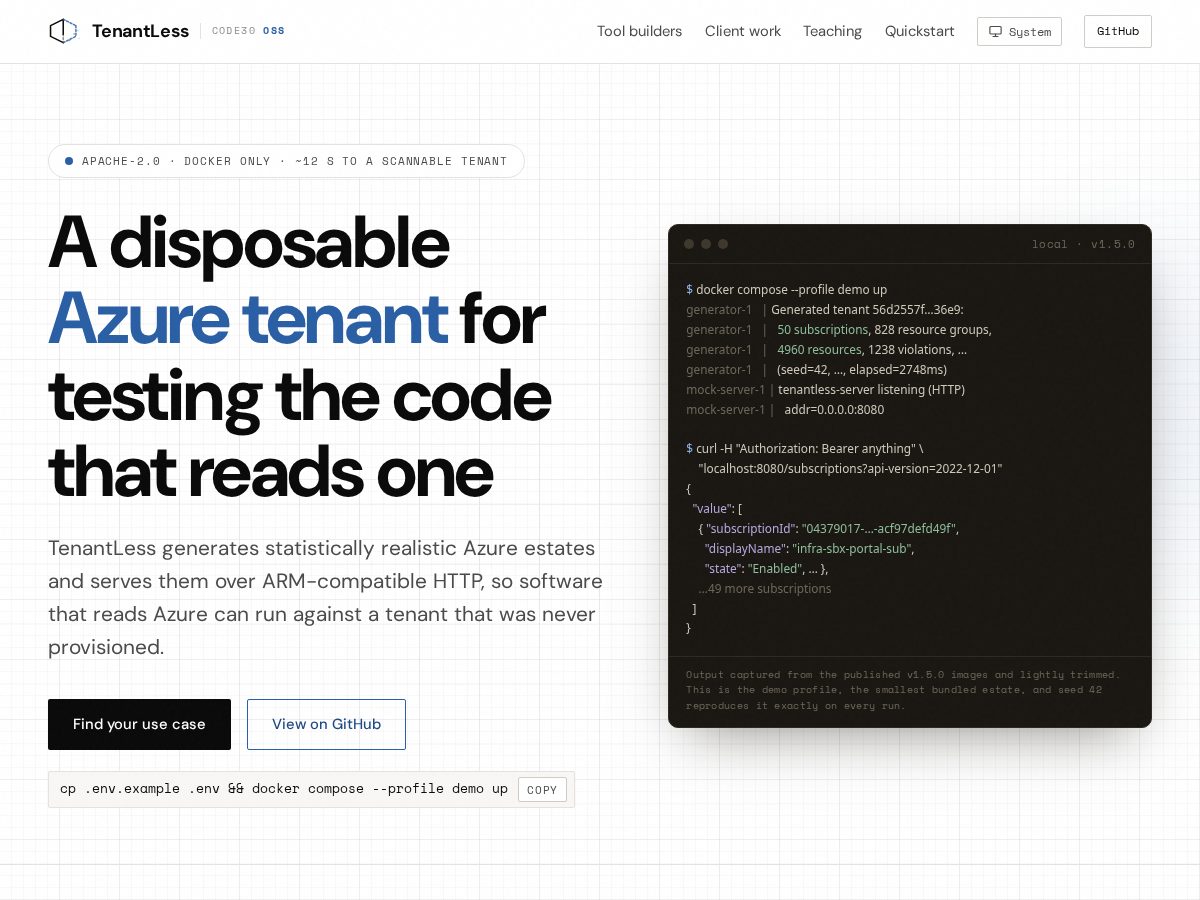Toggle the System theme switcher
This screenshot has width=1200, height=900.
pos(1019,31)
